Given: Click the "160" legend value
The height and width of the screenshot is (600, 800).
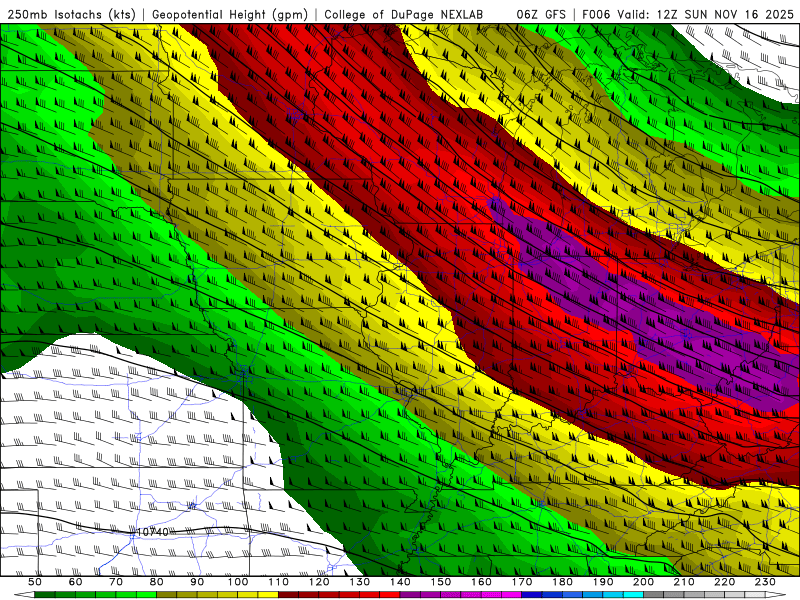Looking at the screenshot, I should (x=481, y=582).
